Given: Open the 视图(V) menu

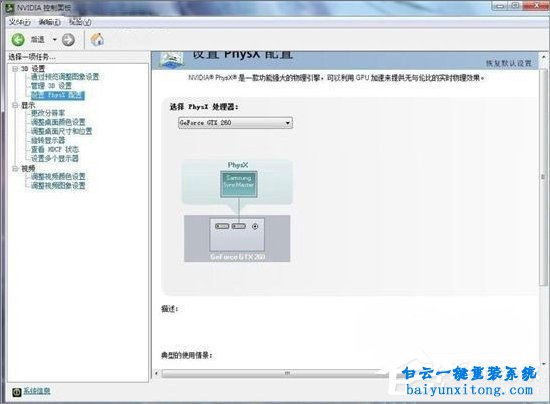Looking at the screenshot, I should [x=80, y=22].
